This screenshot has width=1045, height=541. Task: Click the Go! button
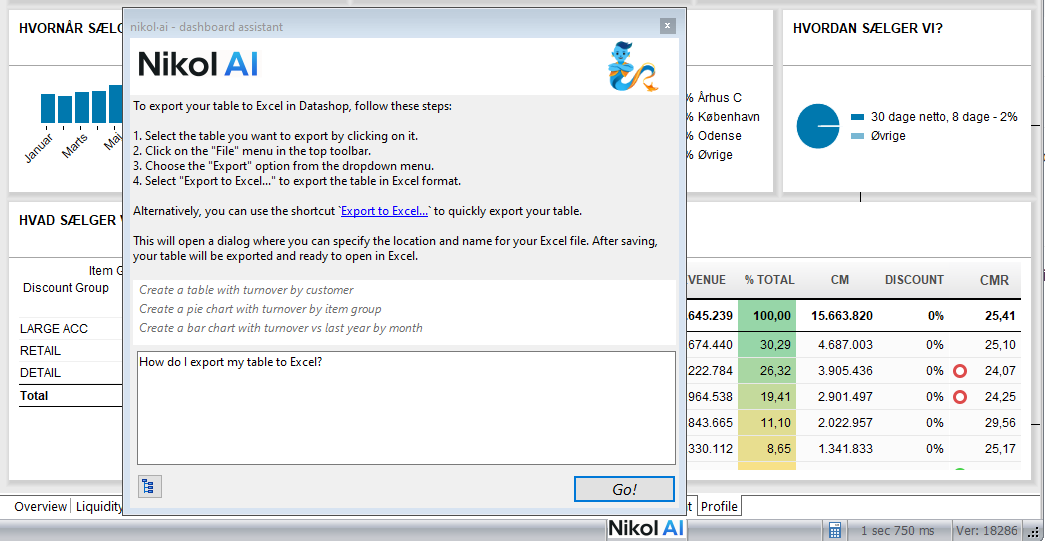tap(624, 490)
